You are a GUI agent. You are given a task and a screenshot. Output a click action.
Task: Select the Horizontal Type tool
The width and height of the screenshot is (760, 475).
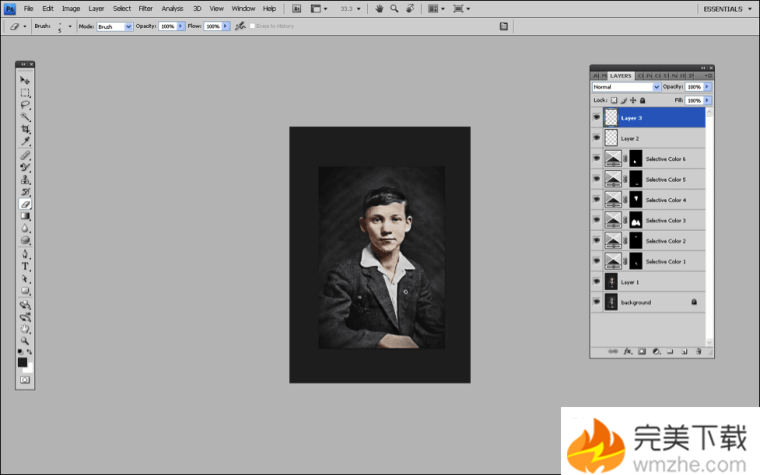26,267
